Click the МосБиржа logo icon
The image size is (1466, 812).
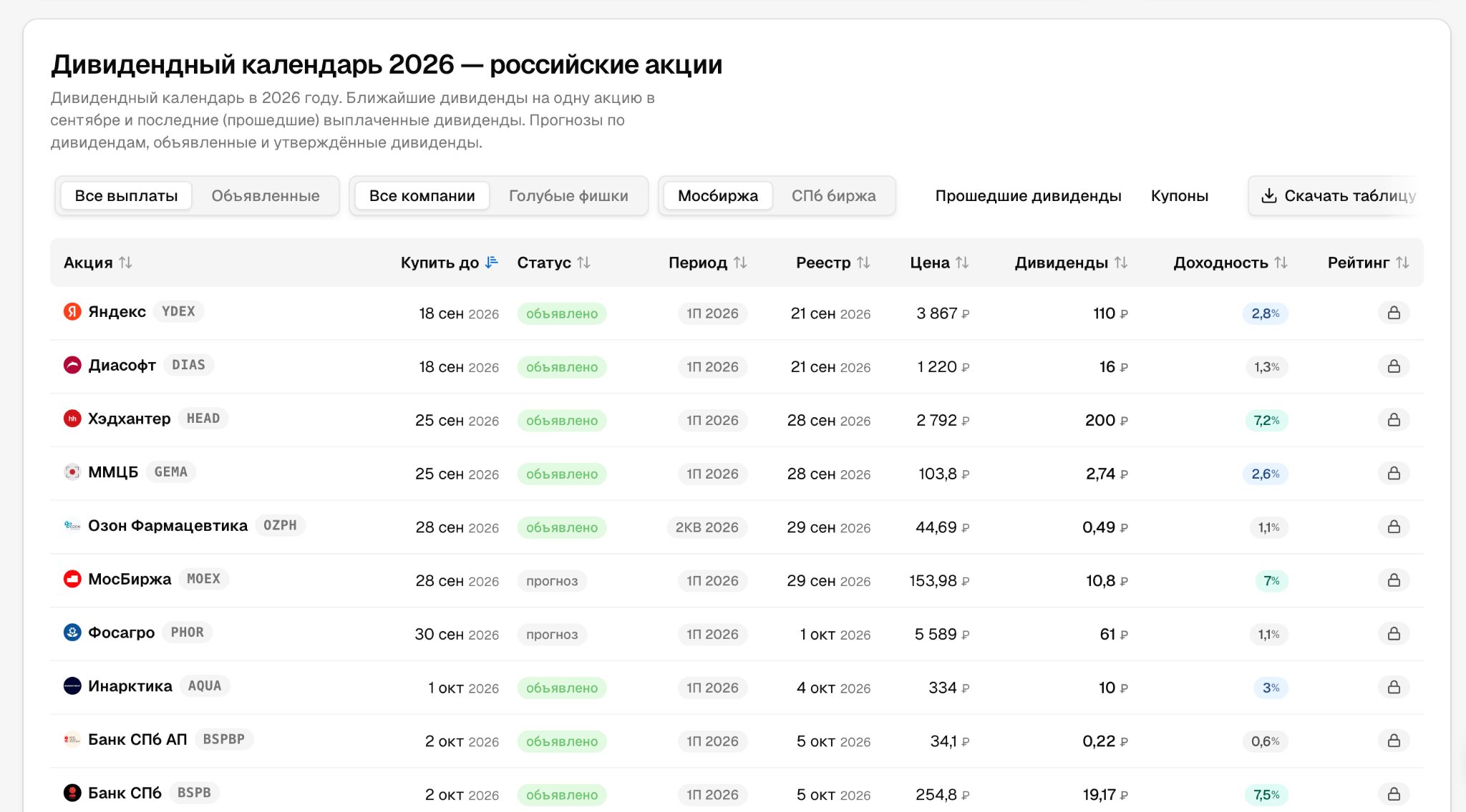click(72, 579)
